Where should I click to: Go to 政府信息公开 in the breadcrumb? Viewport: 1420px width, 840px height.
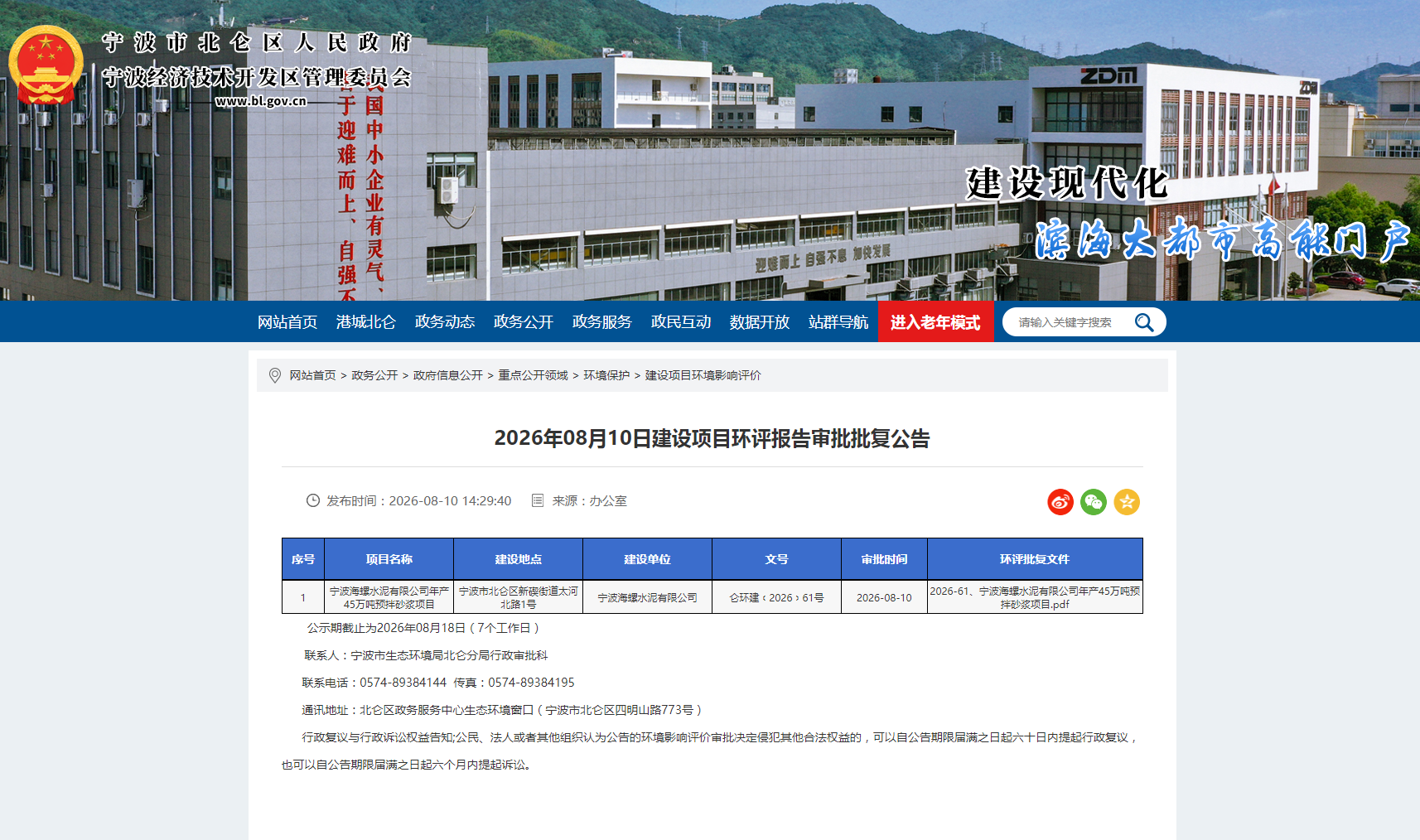[448, 375]
